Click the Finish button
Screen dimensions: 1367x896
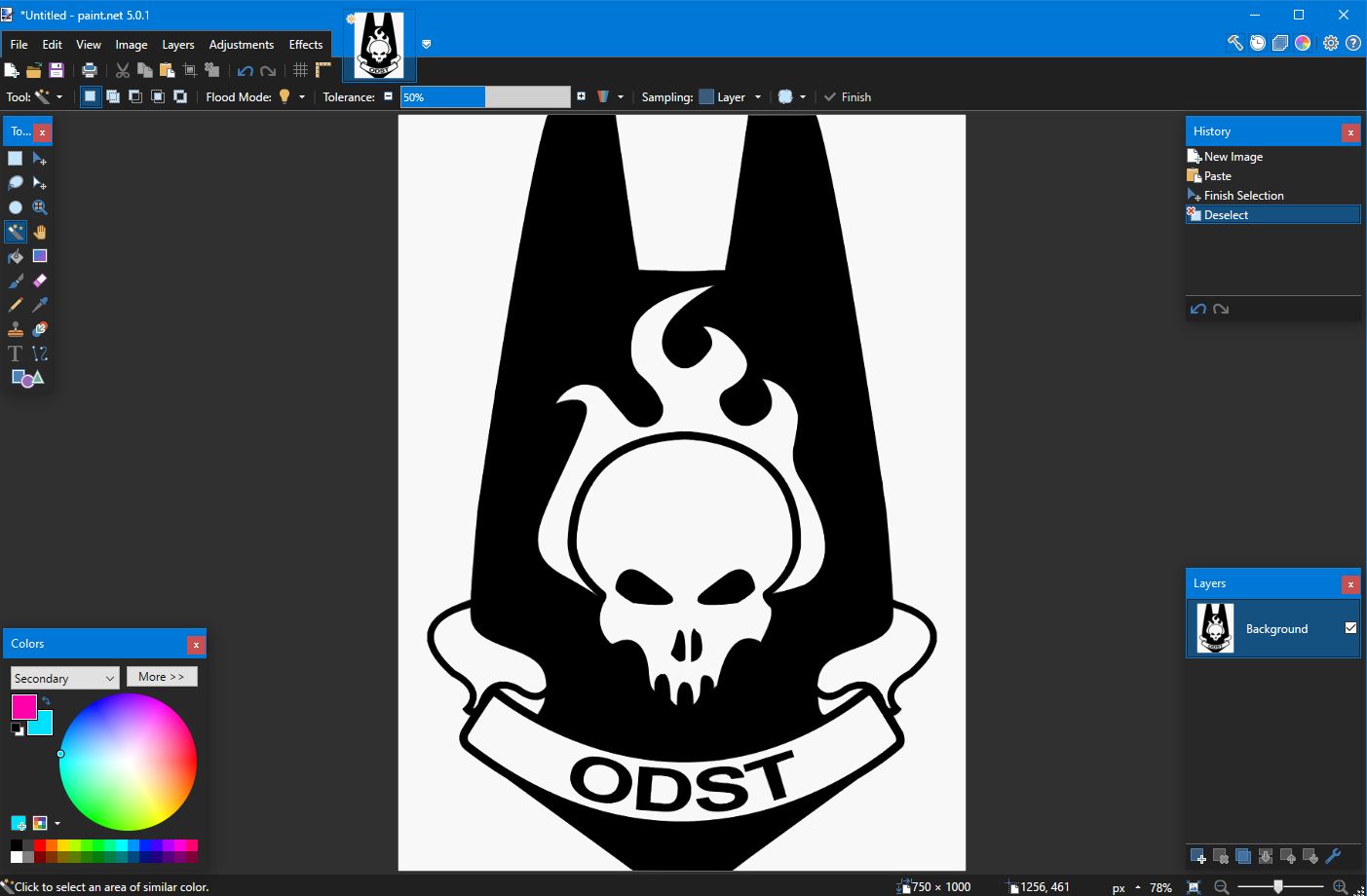(848, 96)
